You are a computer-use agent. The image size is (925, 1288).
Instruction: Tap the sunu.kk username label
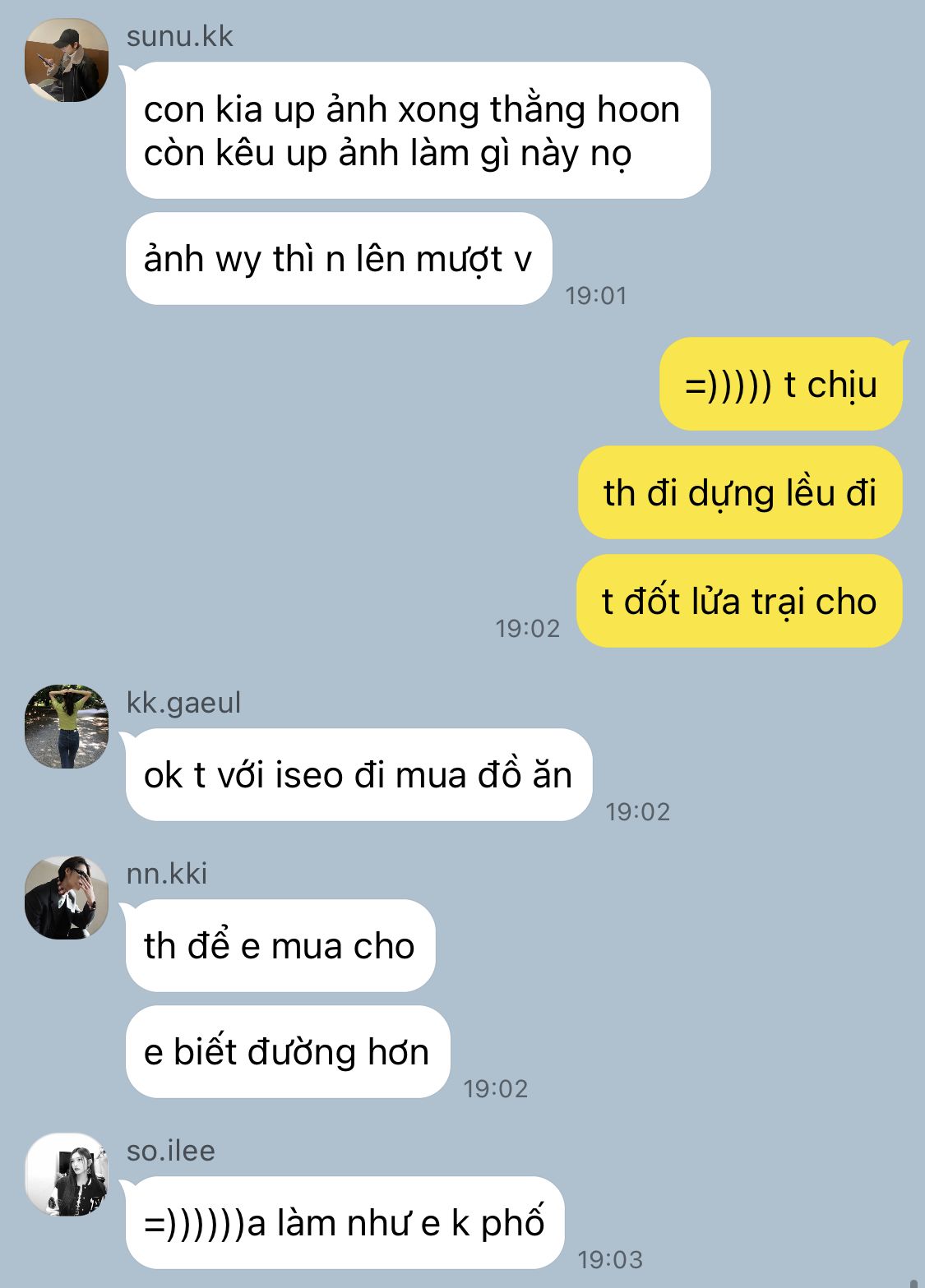click(180, 36)
